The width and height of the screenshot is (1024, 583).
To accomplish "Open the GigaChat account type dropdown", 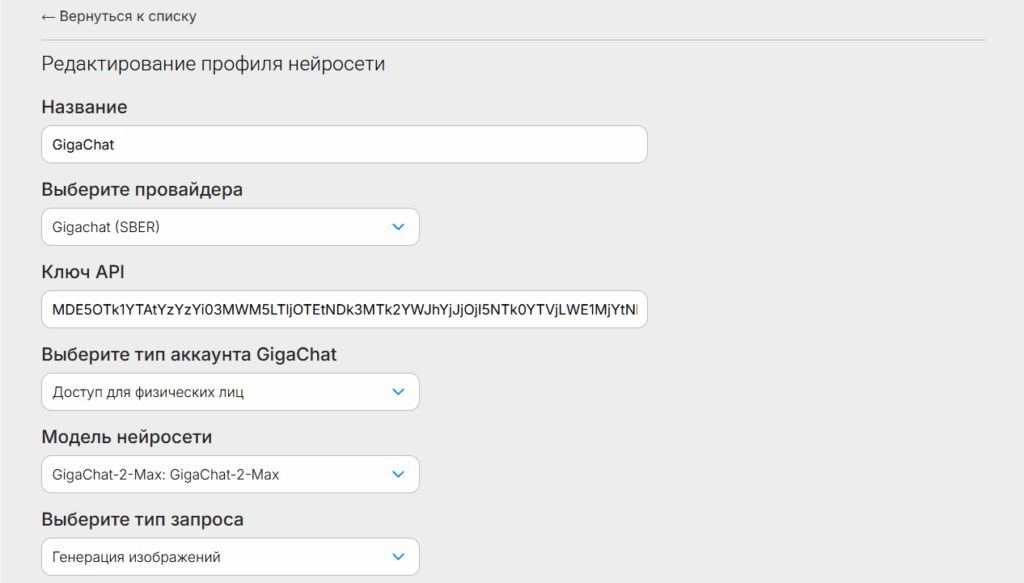I will [x=230, y=392].
